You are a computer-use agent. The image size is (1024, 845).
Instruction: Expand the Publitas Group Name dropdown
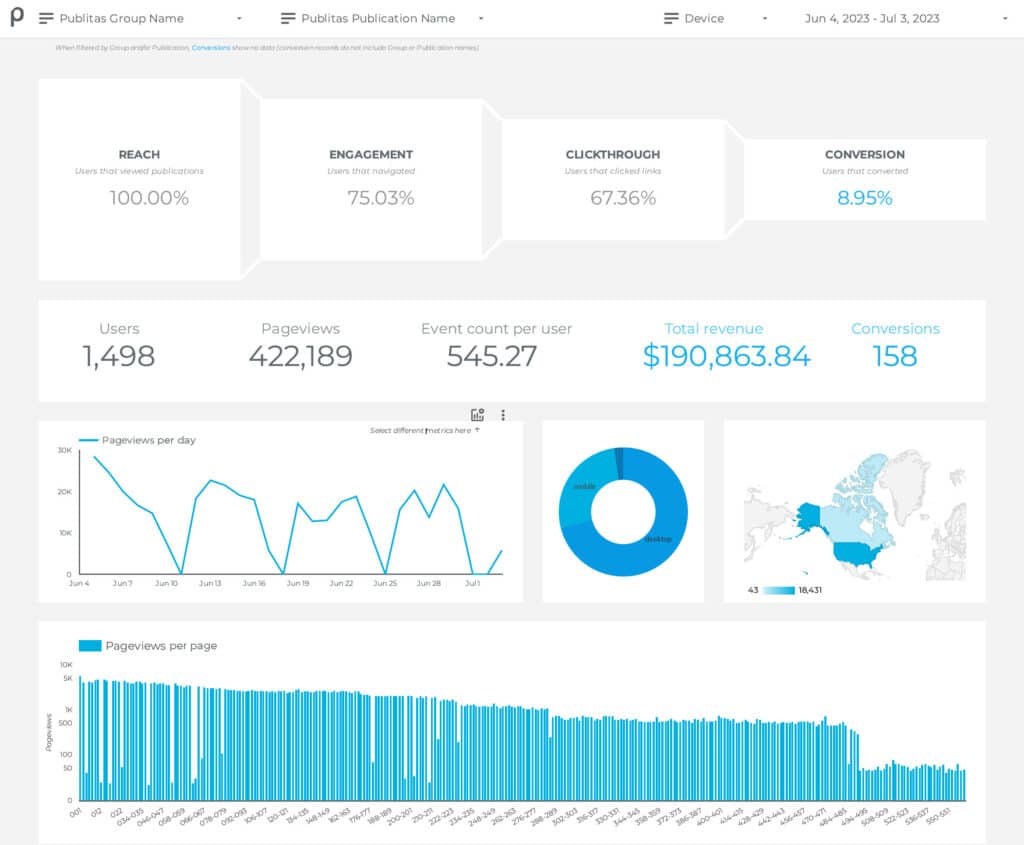point(237,17)
